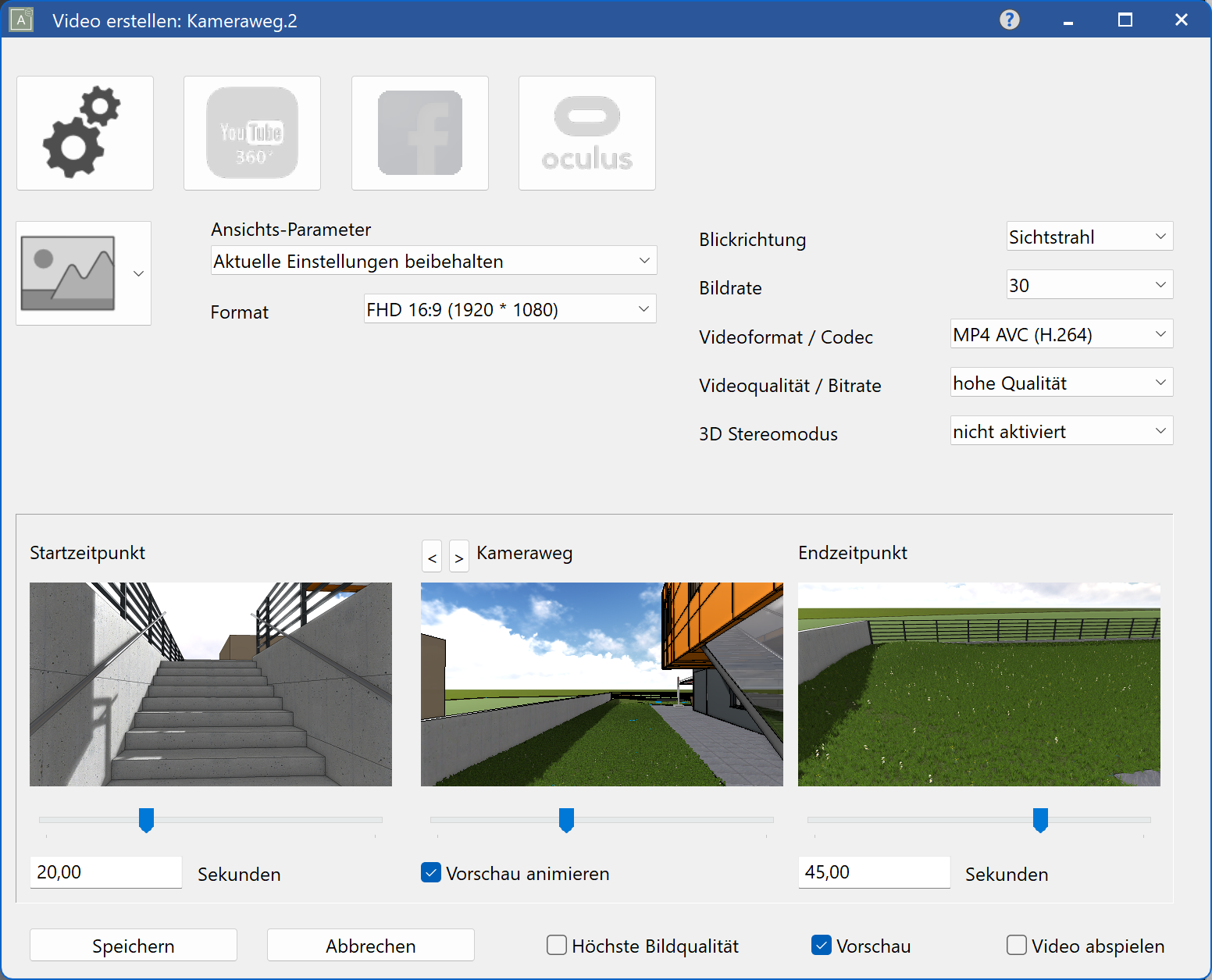Expand the Format resolution dropdown
The image size is (1212, 980).
point(509,309)
